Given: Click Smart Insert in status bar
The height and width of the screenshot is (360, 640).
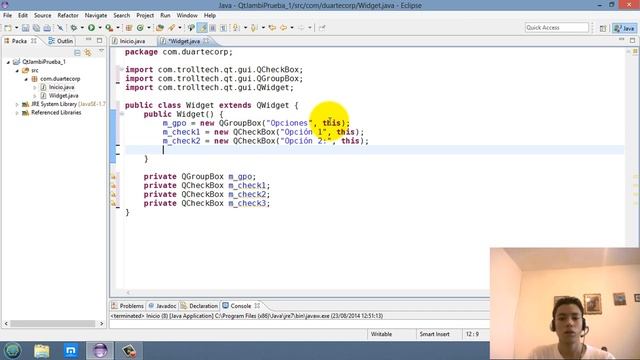Looking at the screenshot, I should click(x=434, y=334).
